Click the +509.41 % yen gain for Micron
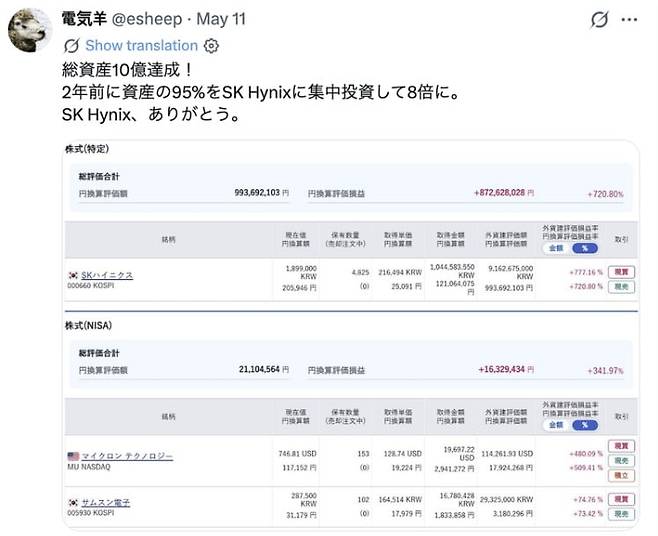 586,468
